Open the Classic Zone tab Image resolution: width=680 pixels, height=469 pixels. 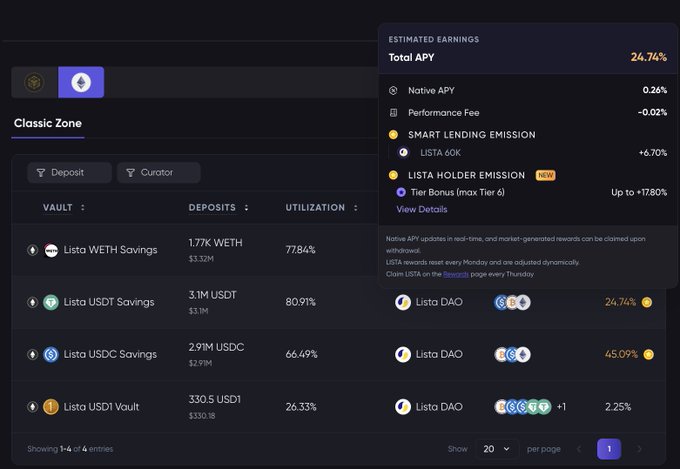48,123
